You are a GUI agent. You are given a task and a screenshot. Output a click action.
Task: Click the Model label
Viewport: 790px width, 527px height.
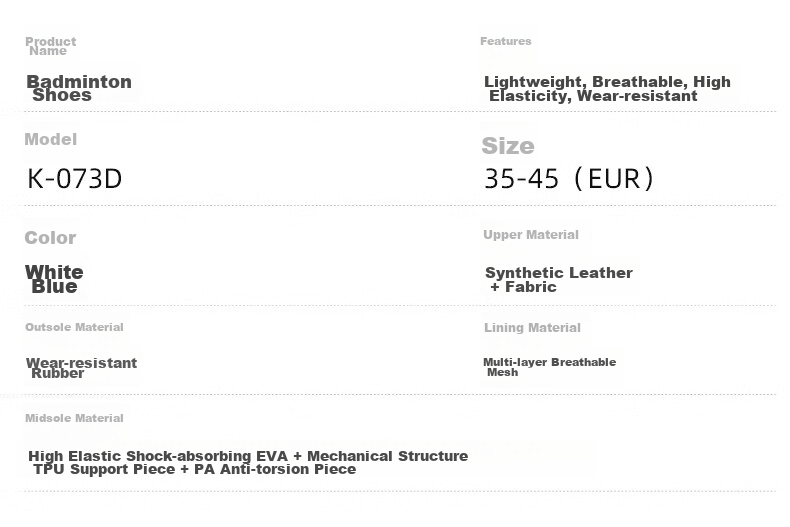pos(50,139)
